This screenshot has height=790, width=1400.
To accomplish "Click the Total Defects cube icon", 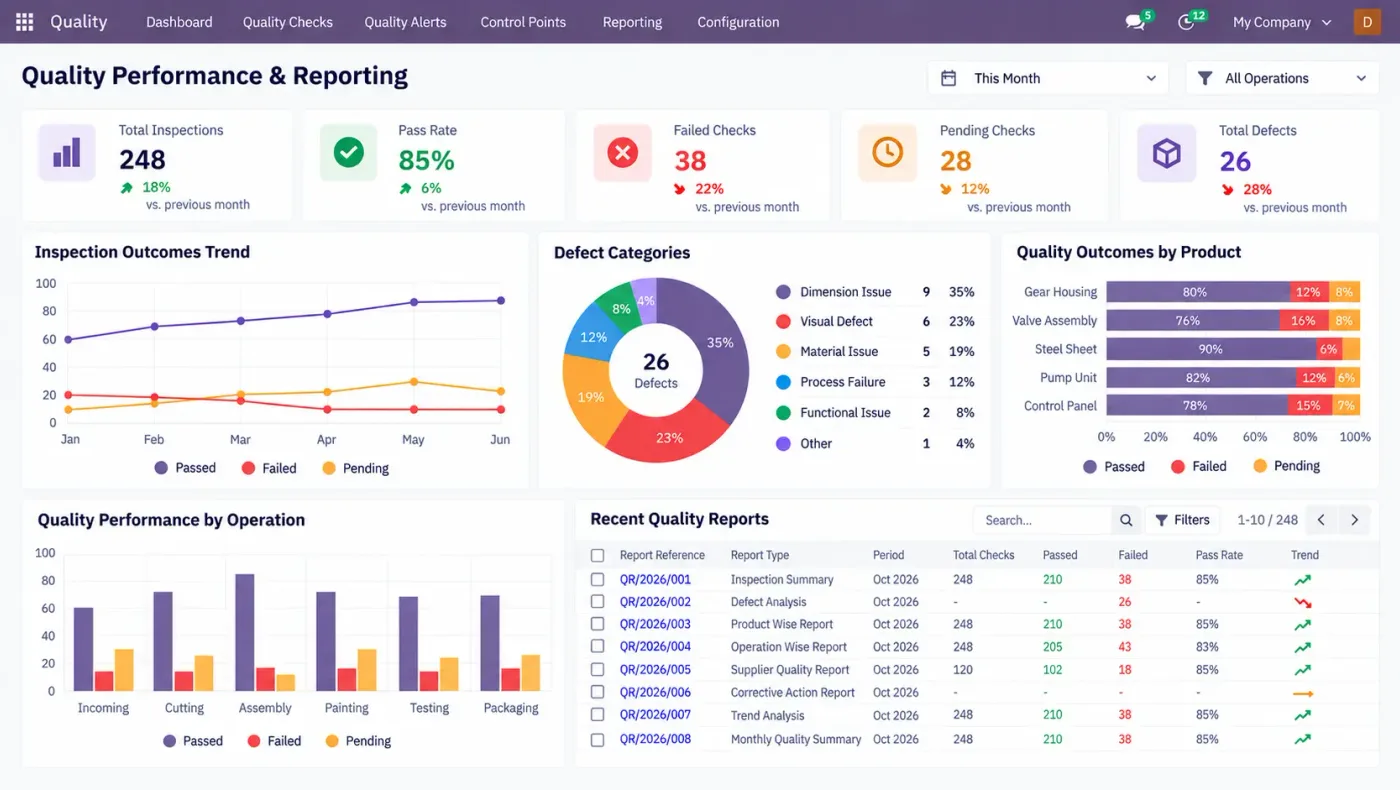I will [x=1167, y=153].
